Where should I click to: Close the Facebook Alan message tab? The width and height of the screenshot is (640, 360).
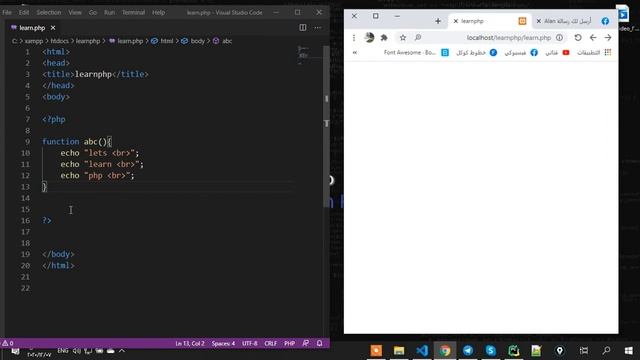coord(538,21)
